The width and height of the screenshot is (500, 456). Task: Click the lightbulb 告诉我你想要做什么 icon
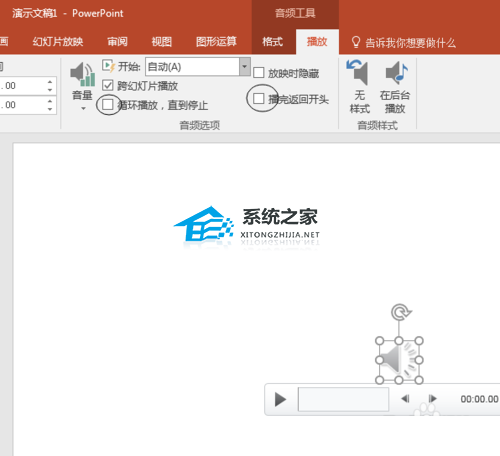356,42
